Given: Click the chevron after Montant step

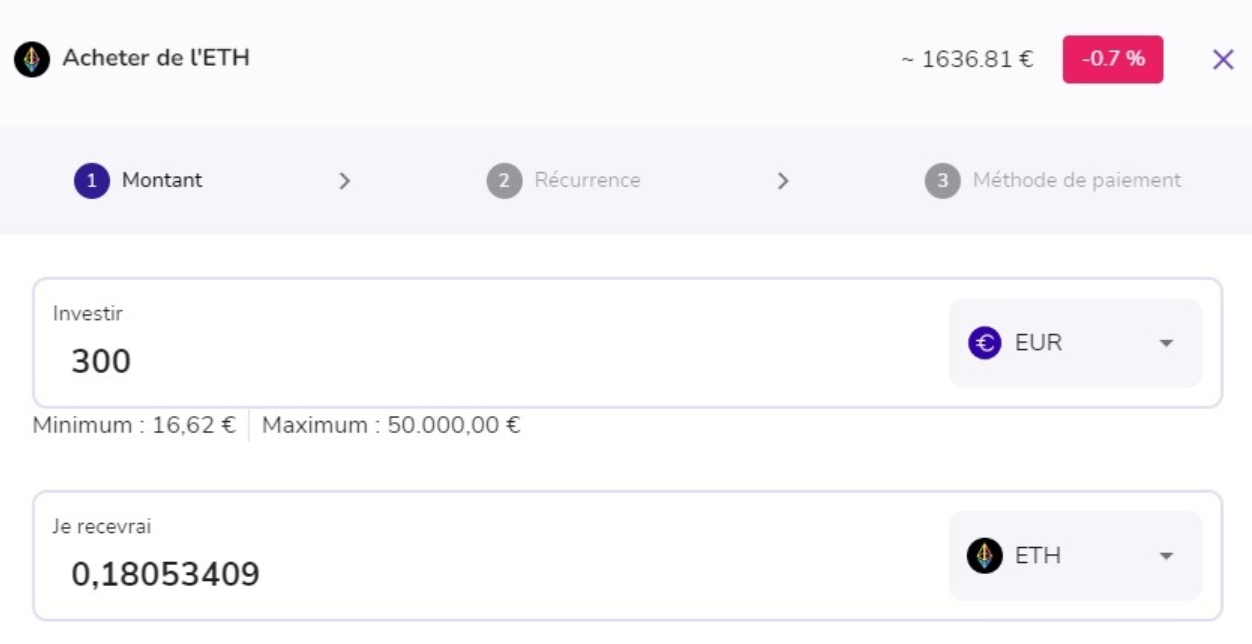Looking at the screenshot, I should 345,181.
